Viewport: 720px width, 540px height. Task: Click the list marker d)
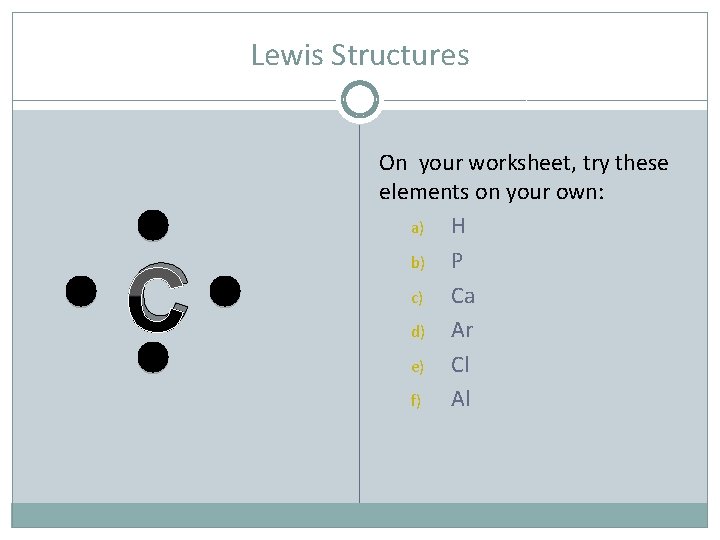coord(417,332)
